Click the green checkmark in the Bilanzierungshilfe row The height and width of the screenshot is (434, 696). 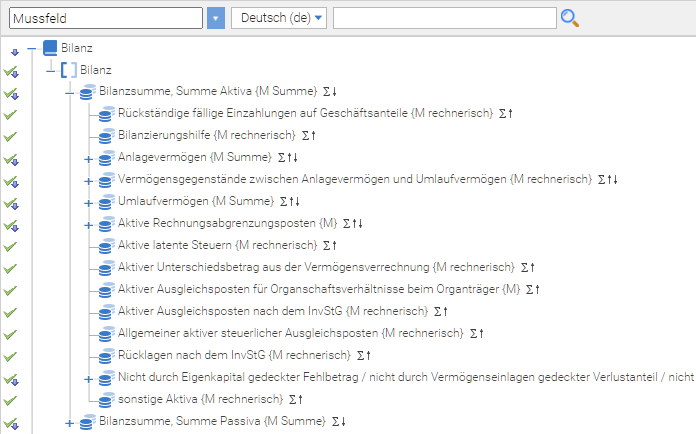click(x=12, y=136)
